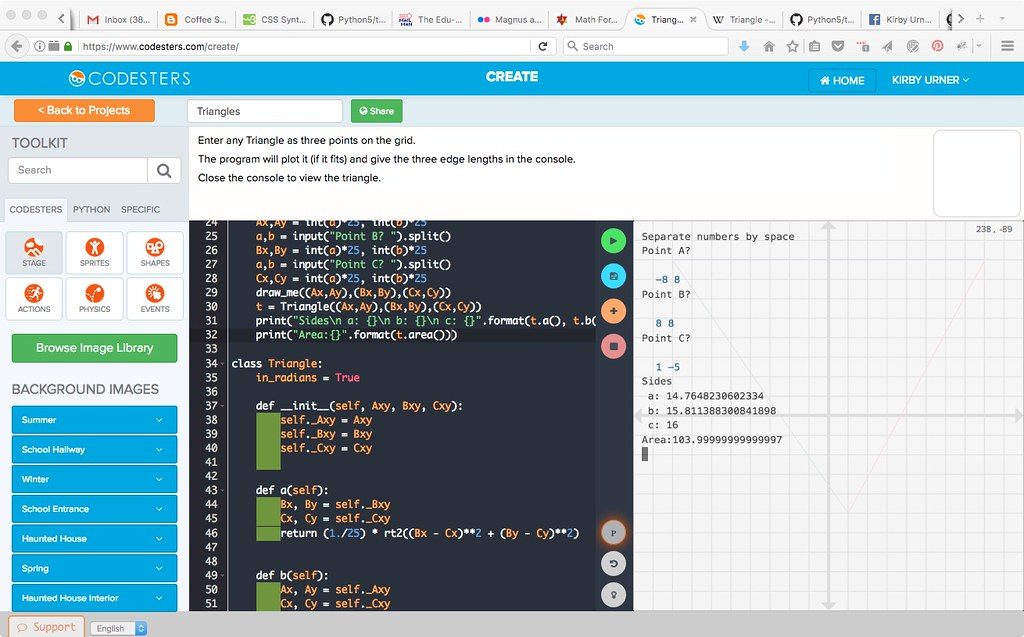Click the in_radians = True code line

pyautogui.click(x=308, y=378)
